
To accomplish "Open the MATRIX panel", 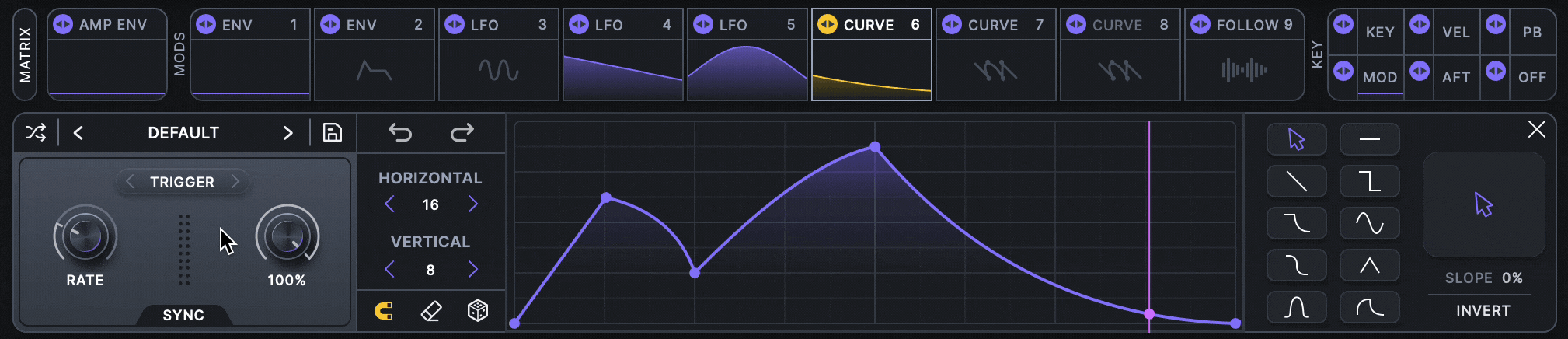I will point(25,54).
